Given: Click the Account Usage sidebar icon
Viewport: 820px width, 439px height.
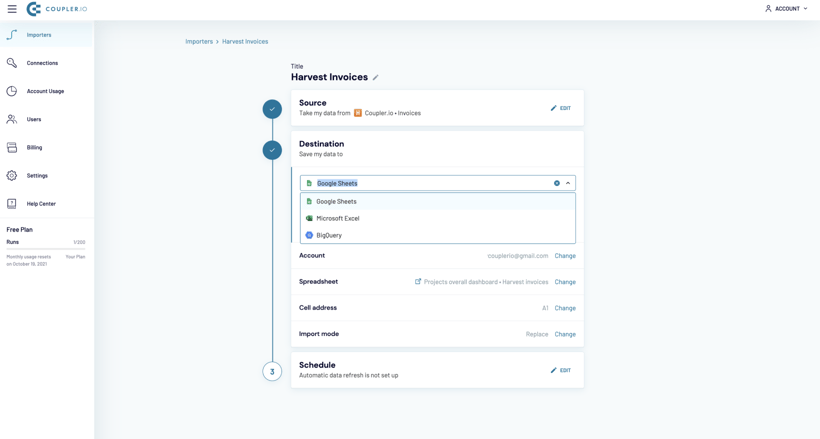Looking at the screenshot, I should pyautogui.click(x=12, y=91).
